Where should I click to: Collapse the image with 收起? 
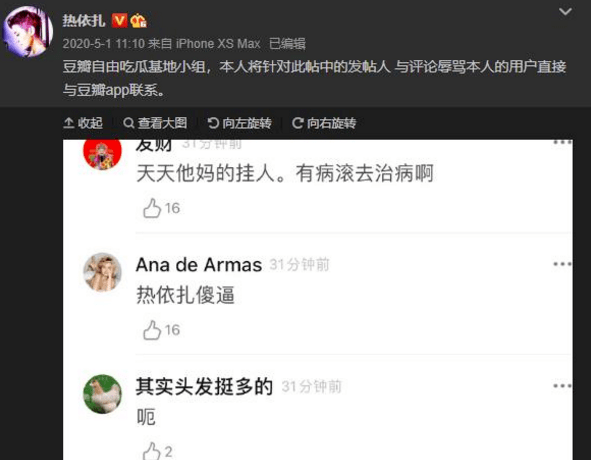(83, 123)
